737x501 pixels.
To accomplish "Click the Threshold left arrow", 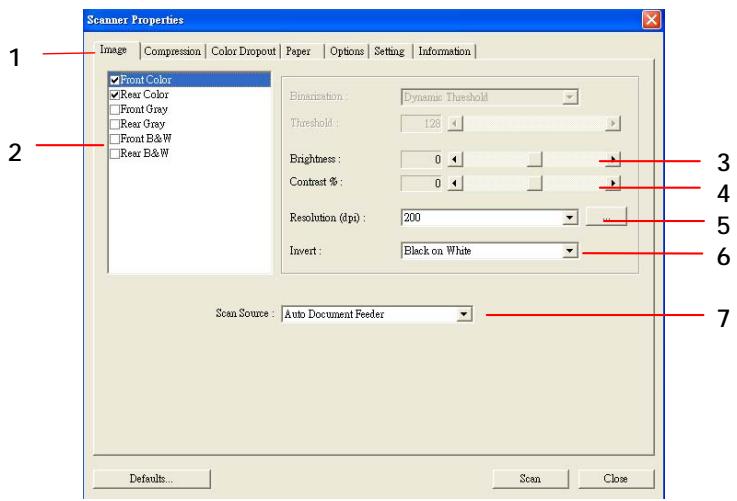I will tap(455, 124).
